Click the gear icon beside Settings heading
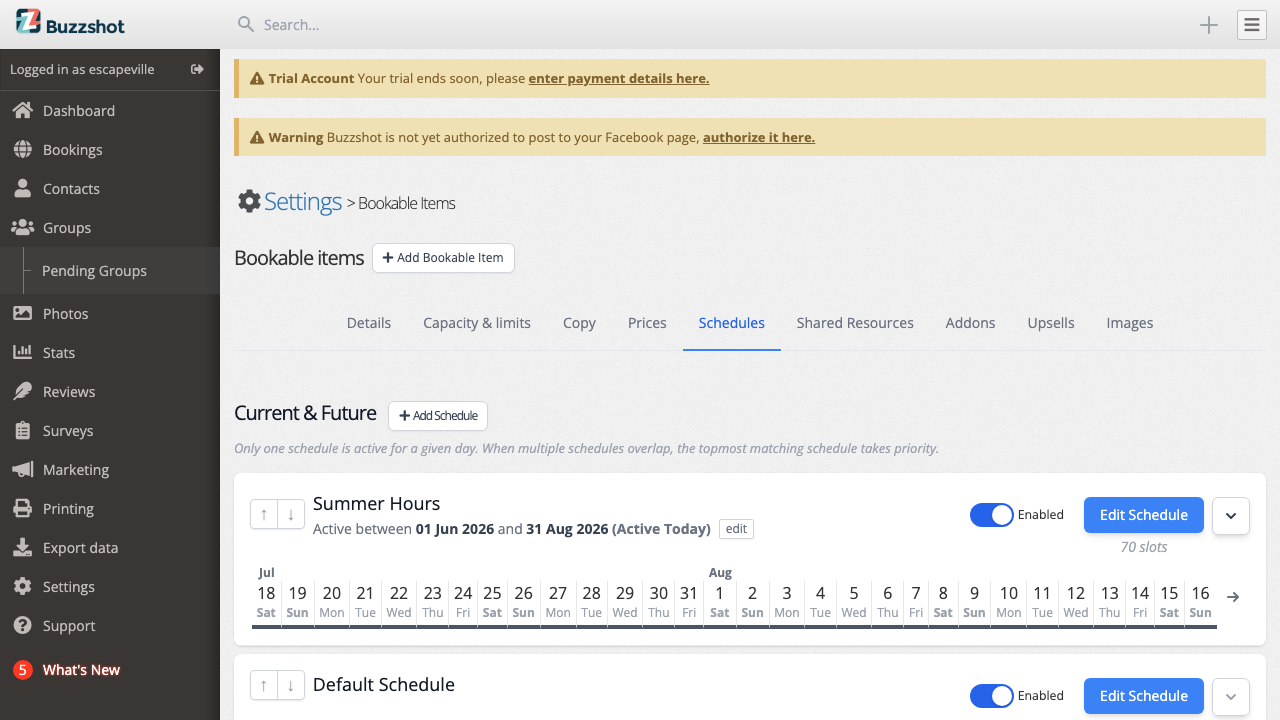This screenshot has height=720, width=1280. tap(249, 201)
